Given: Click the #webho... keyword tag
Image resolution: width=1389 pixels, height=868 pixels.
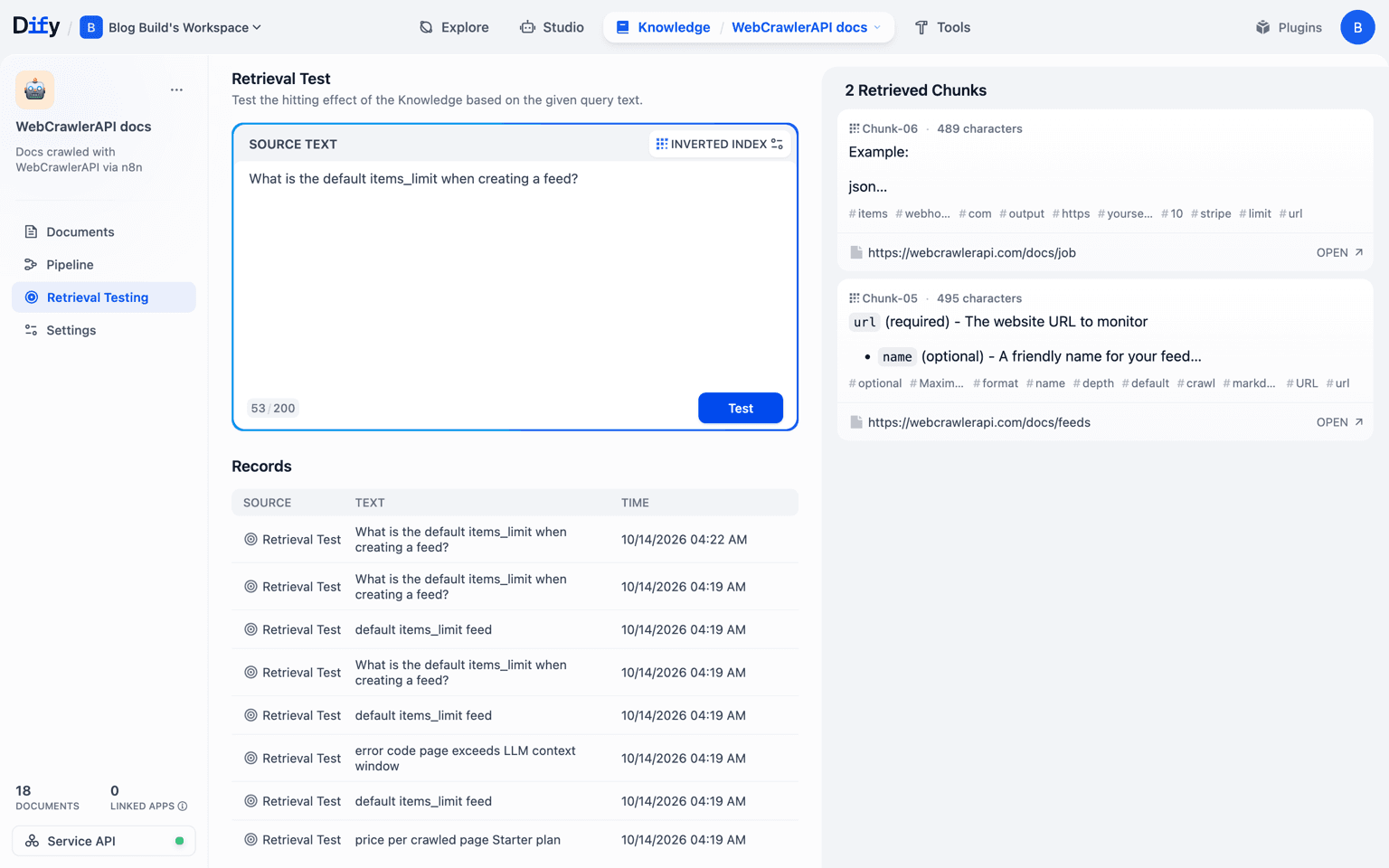Looking at the screenshot, I should pos(922,213).
